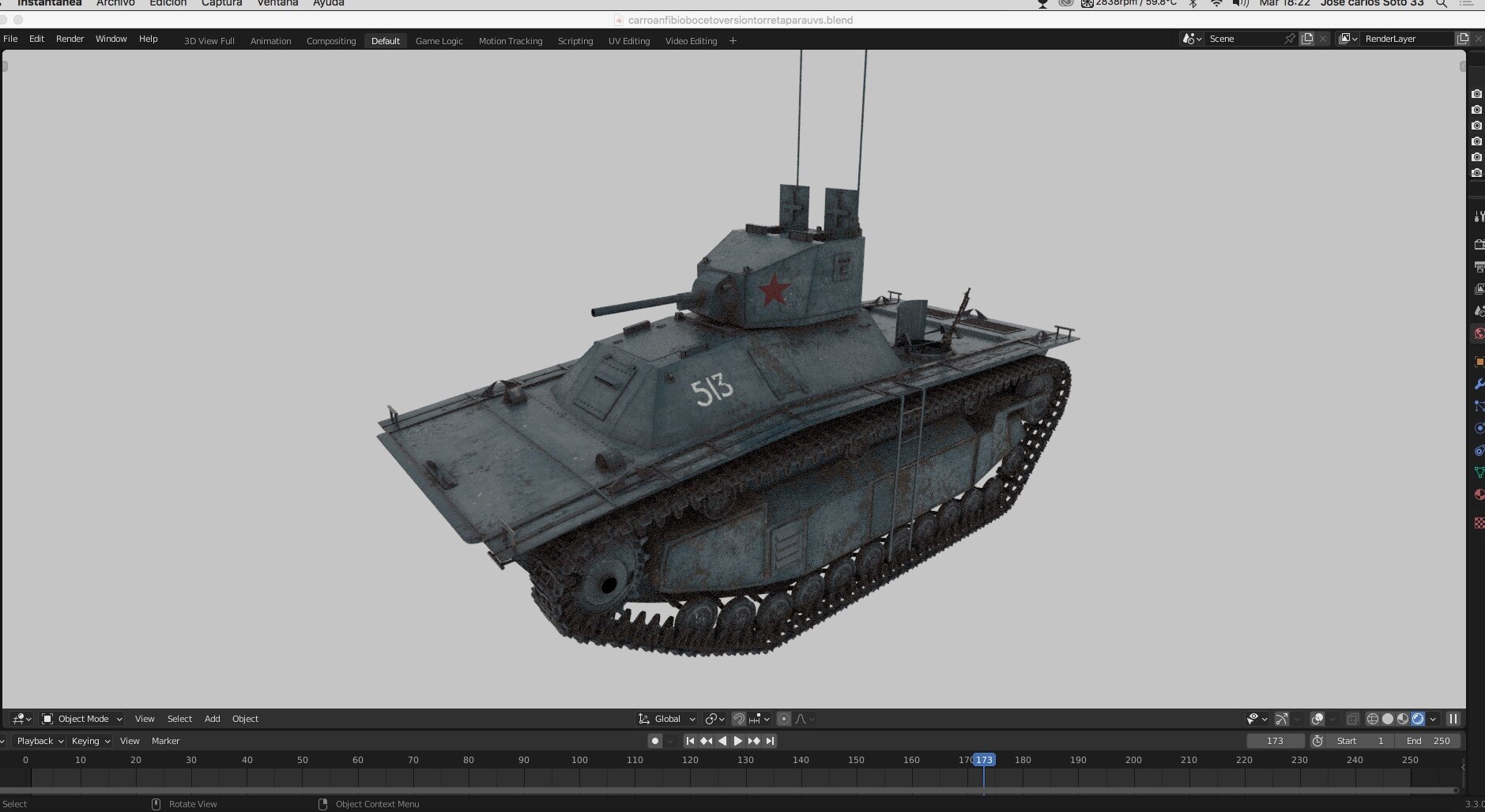Open the File menu
Viewport: 1485px width, 812px height.
(x=10, y=39)
